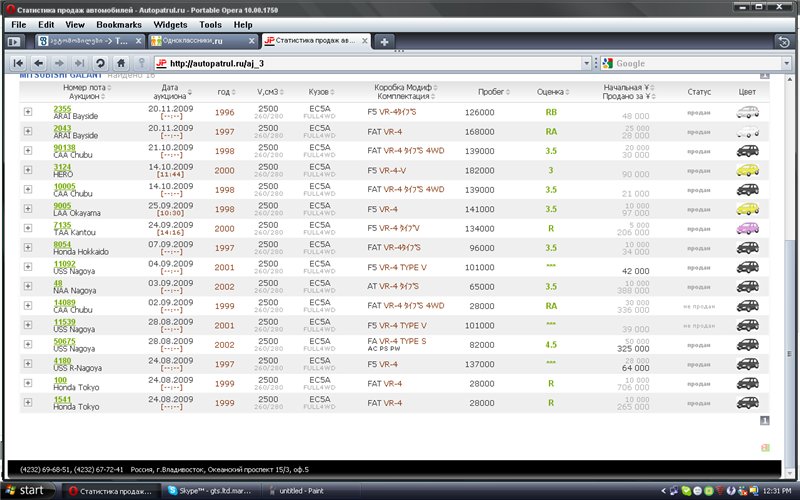Switch to the Статистика продаж tab
Viewport: 800px width, 500px height.
tap(316, 41)
